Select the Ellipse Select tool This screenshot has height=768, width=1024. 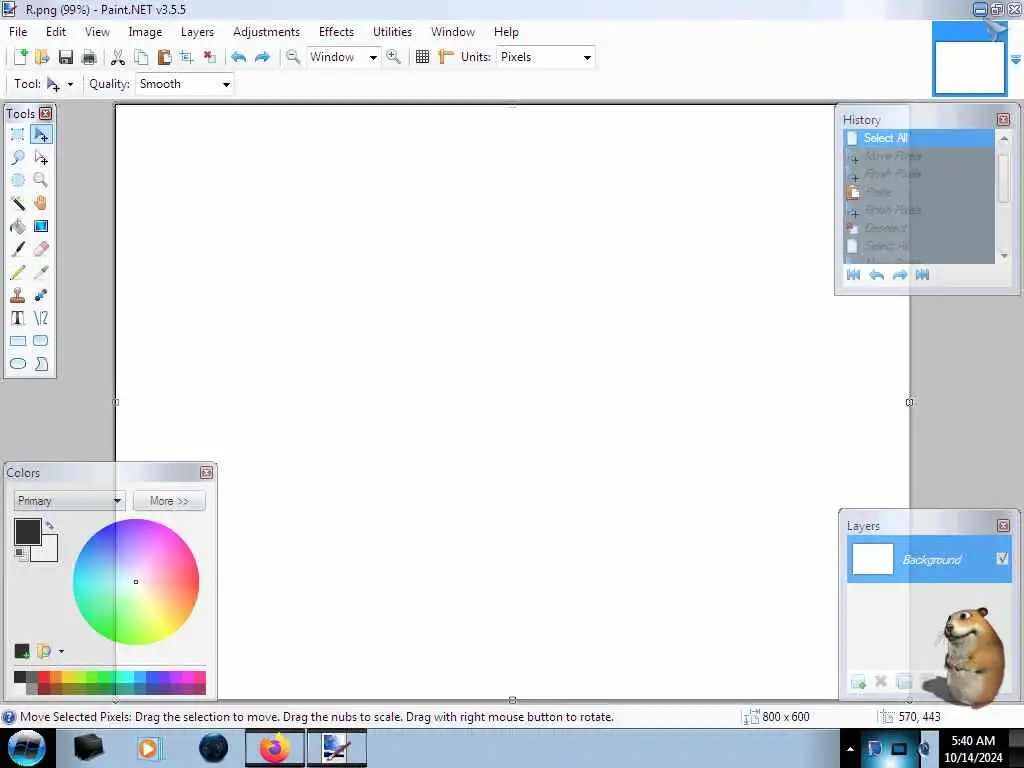point(18,180)
